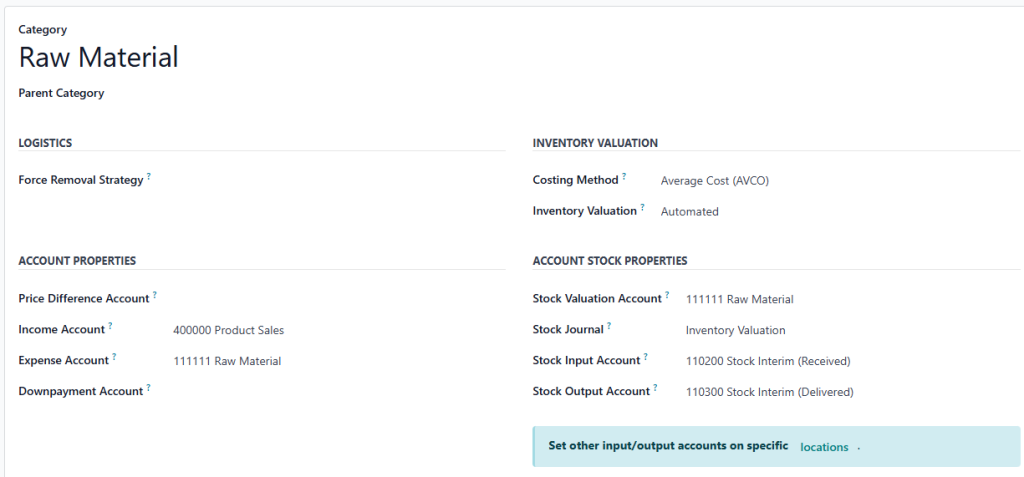Show tooltip icon for Income Account
1024x477 pixels.
110,326
